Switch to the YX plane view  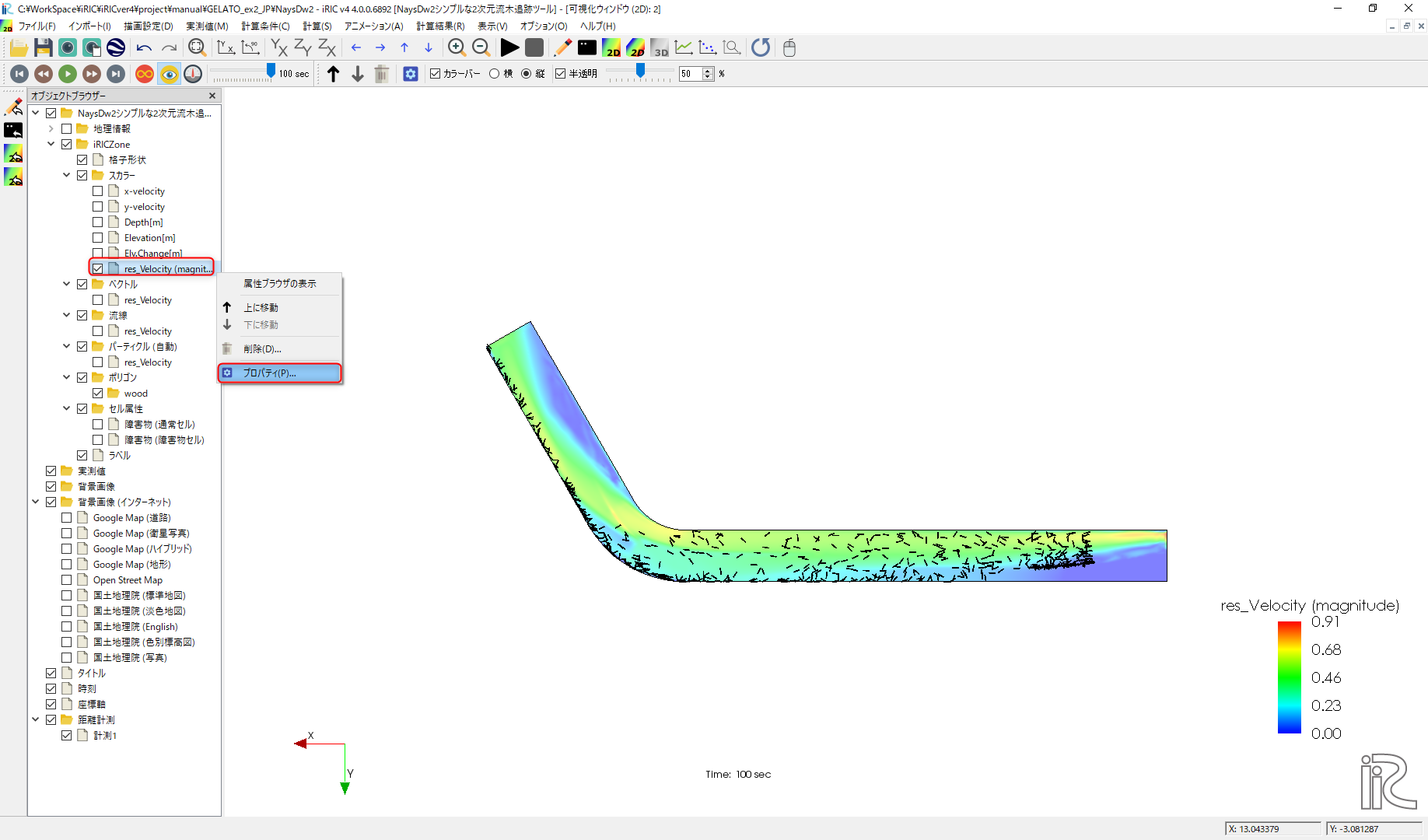click(278, 48)
